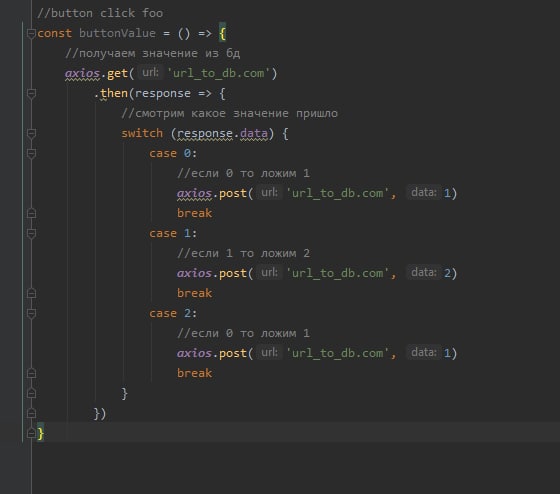Click 'axios' in the axios.get line

point(82,73)
